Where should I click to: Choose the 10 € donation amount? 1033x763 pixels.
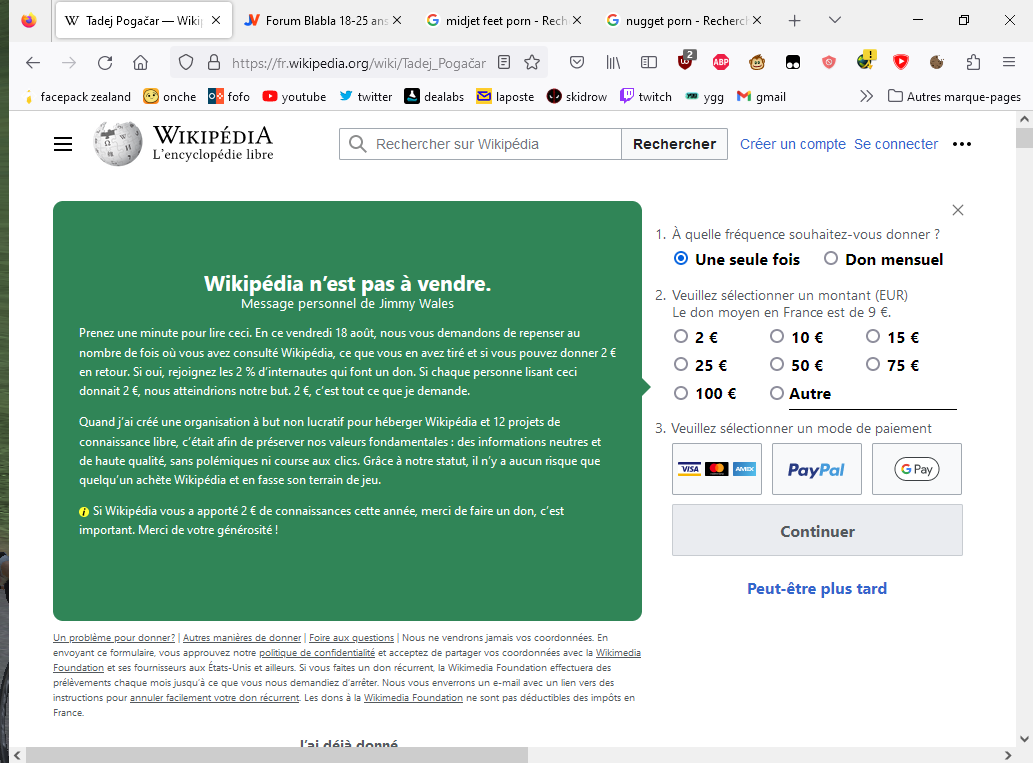coord(777,337)
